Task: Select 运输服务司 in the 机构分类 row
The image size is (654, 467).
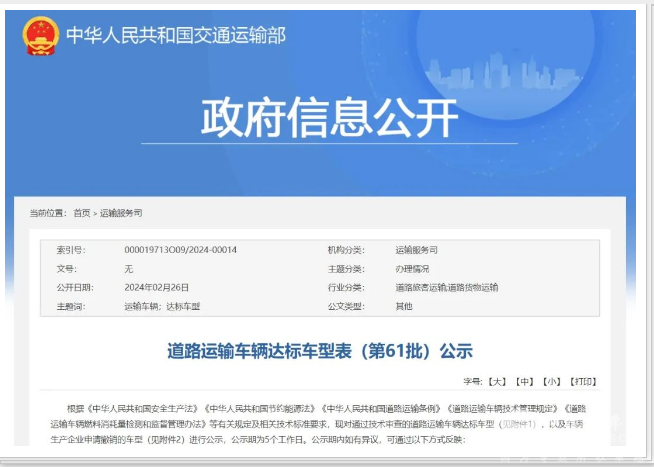Action: point(416,250)
